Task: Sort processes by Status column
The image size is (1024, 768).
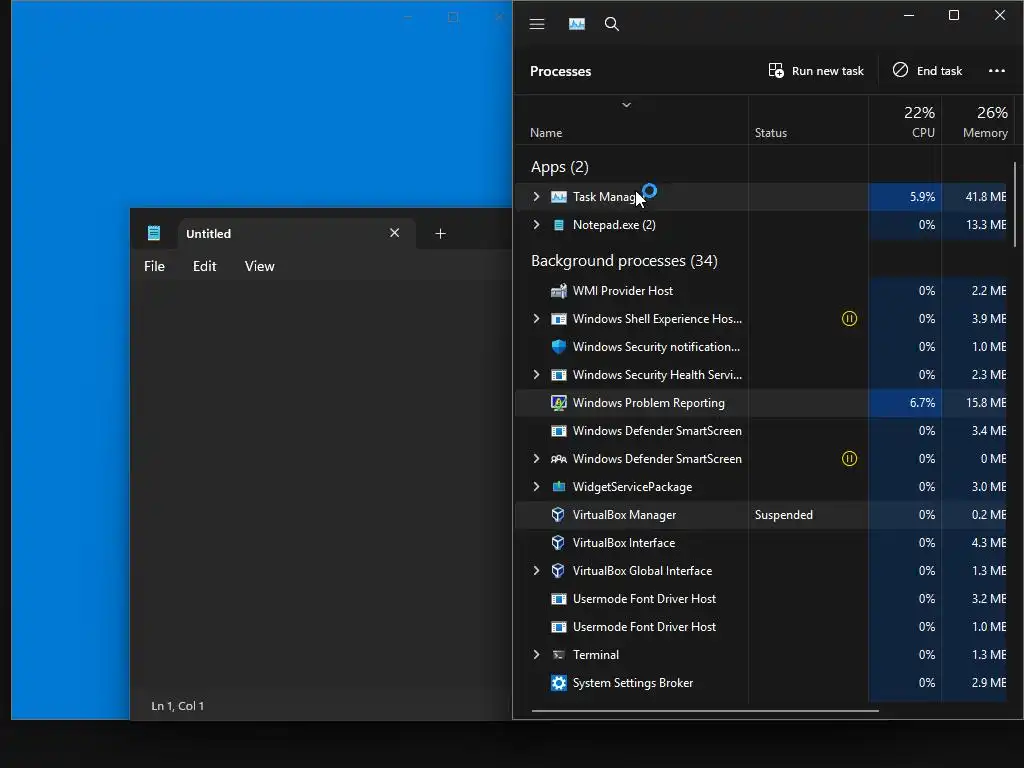Action: pos(771,133)
